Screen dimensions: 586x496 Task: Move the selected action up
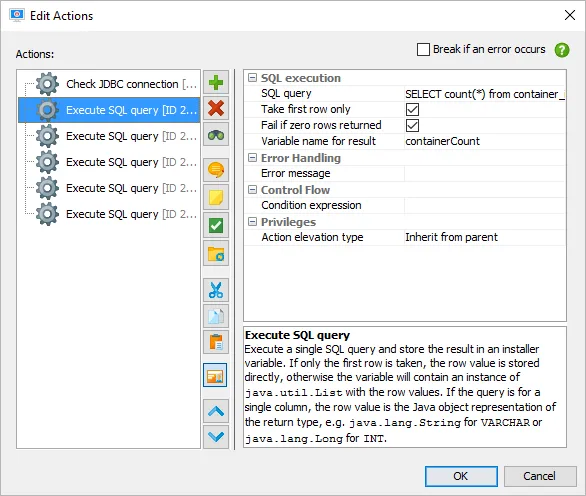pos(216,411)
